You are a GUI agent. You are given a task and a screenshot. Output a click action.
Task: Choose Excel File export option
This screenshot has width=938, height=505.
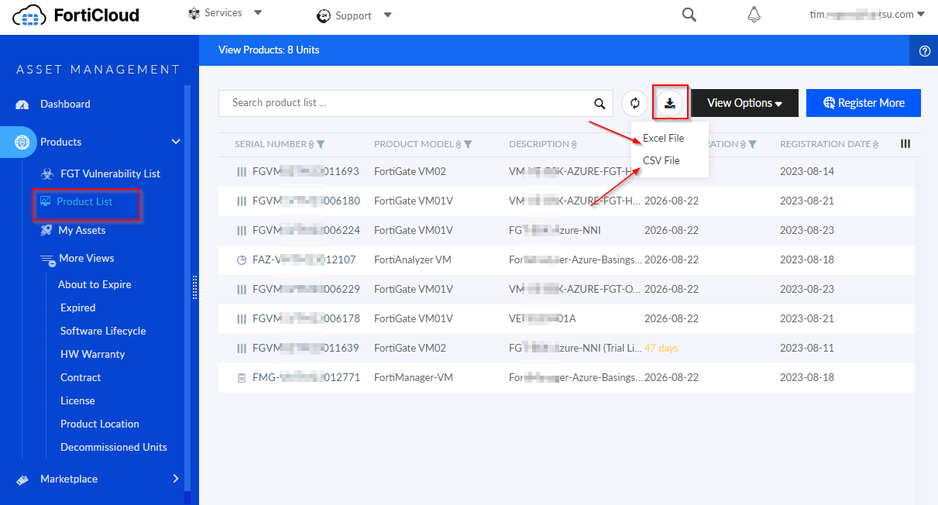point(663,138)
